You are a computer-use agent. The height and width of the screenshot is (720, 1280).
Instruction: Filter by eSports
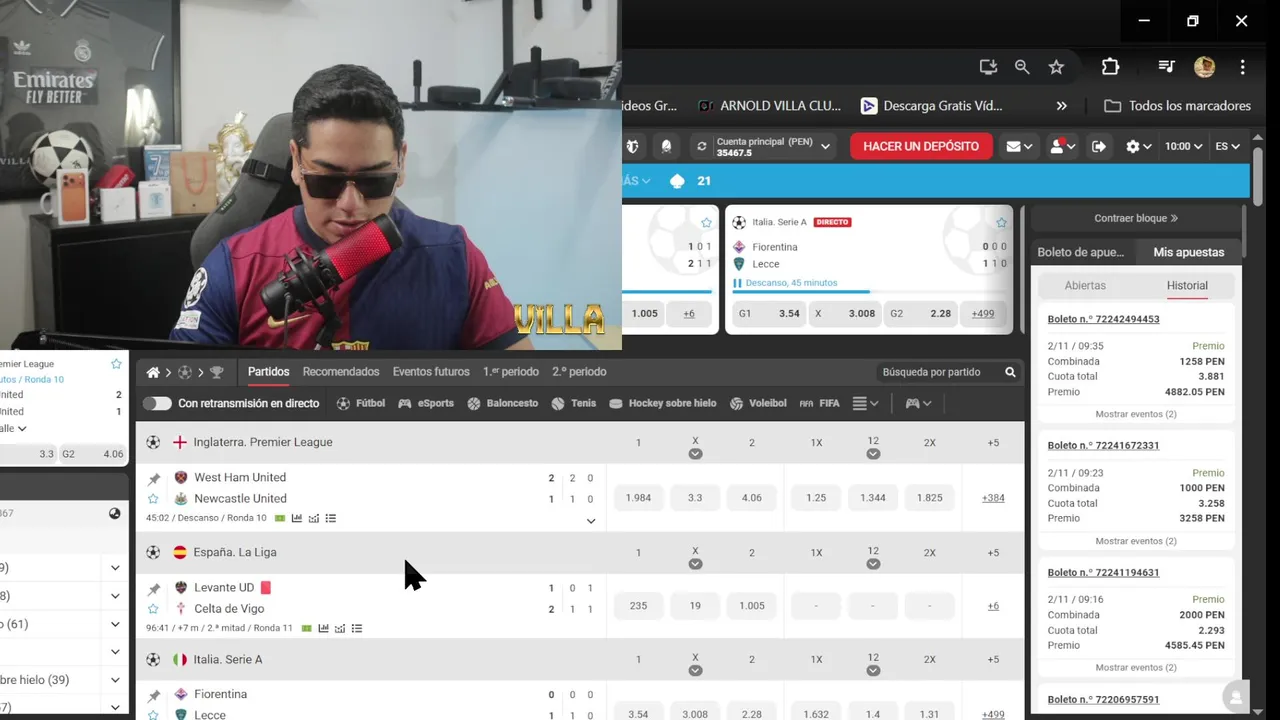[x=426, y=403]
